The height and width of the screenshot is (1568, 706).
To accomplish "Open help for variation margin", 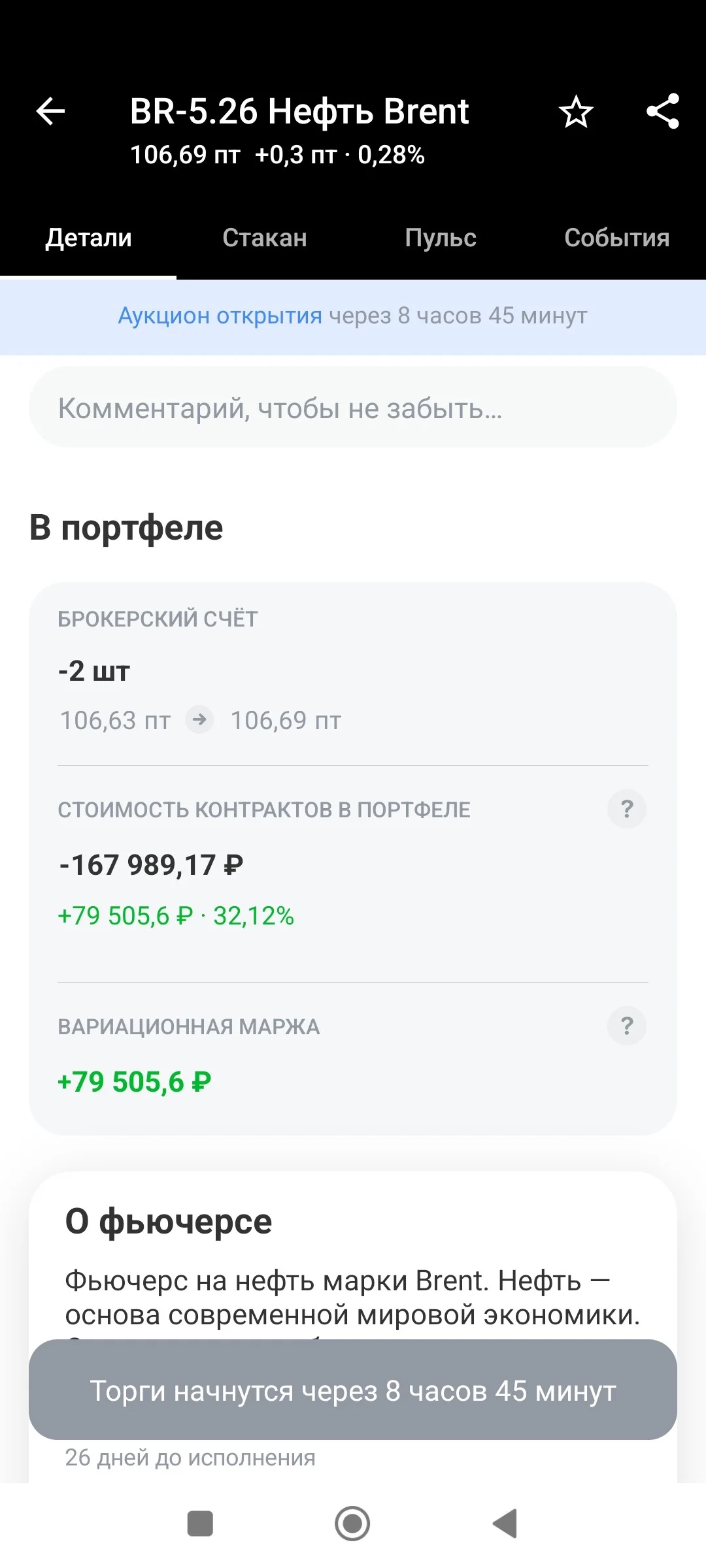I will pos(627,1026).
